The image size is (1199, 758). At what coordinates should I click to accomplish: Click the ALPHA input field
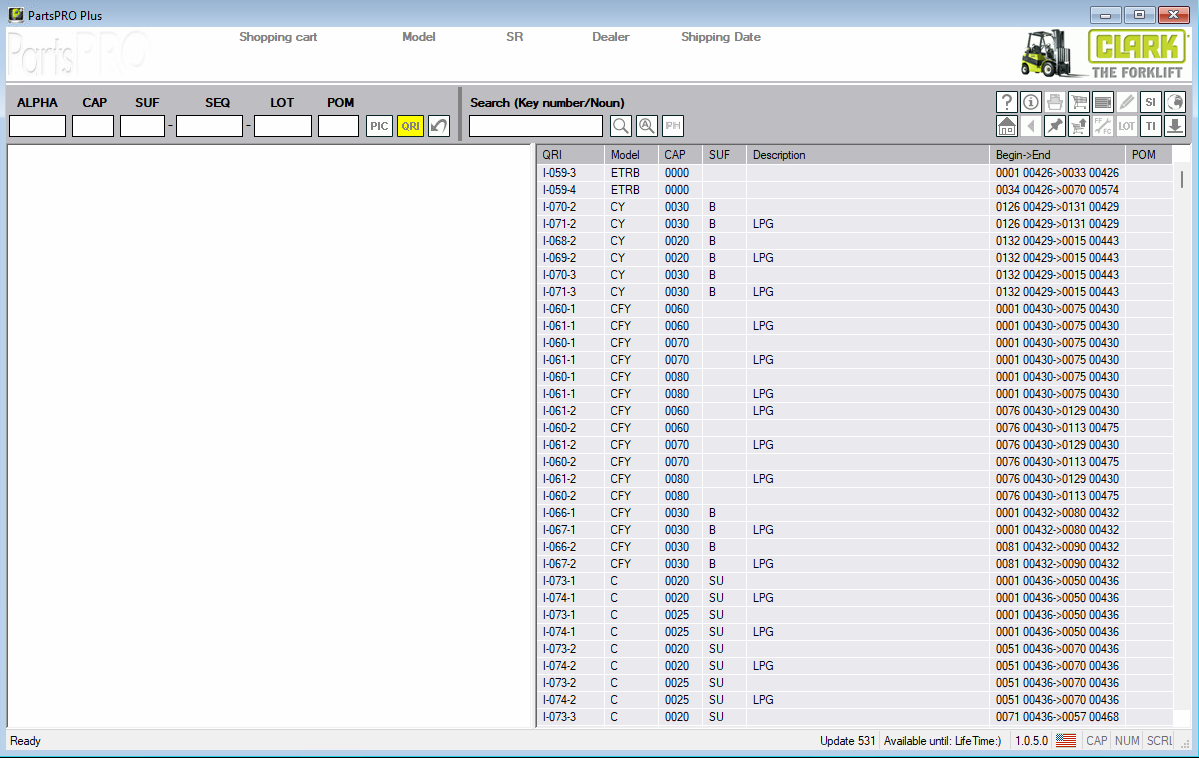coord(37,126)
